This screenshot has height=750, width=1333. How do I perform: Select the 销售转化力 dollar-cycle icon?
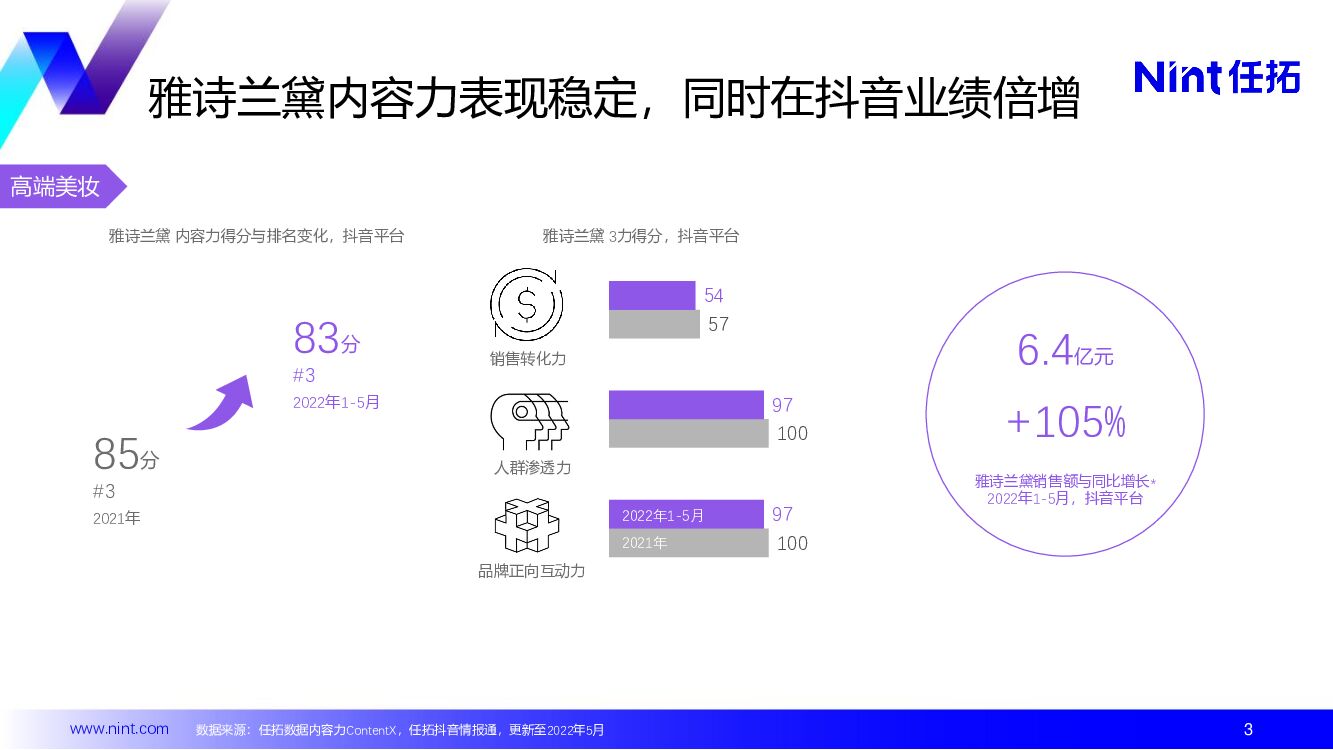click(x=526, y=304)
